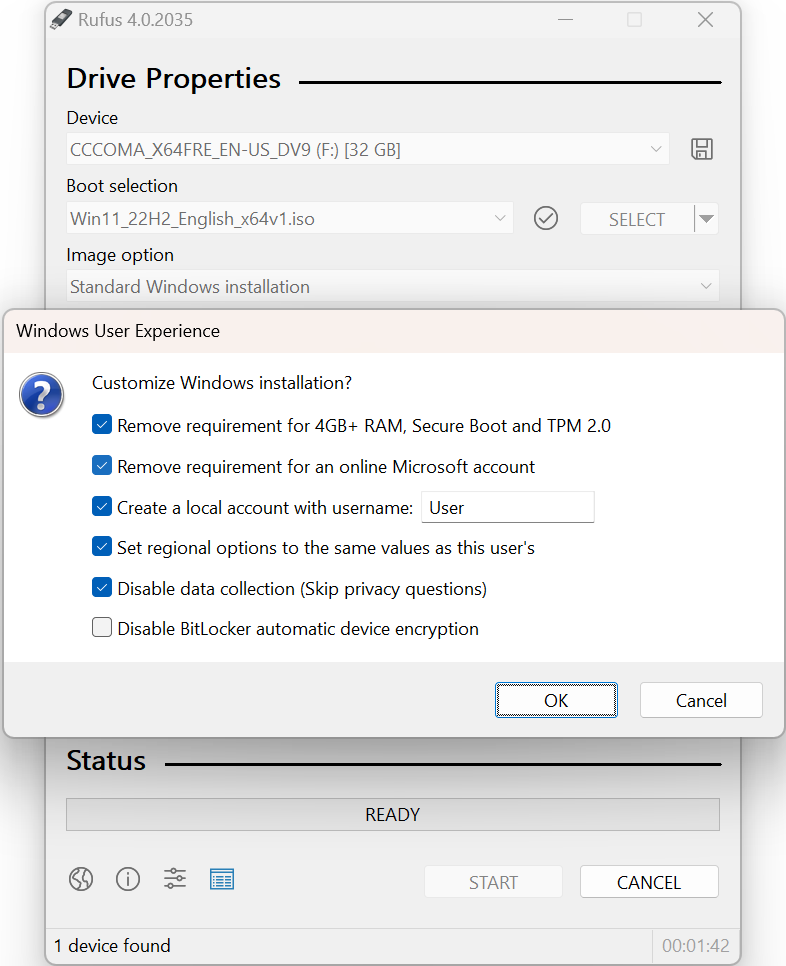Viewport: 786px width, 966px height.
Task: Show the log window icon
Action: [222, 879]
